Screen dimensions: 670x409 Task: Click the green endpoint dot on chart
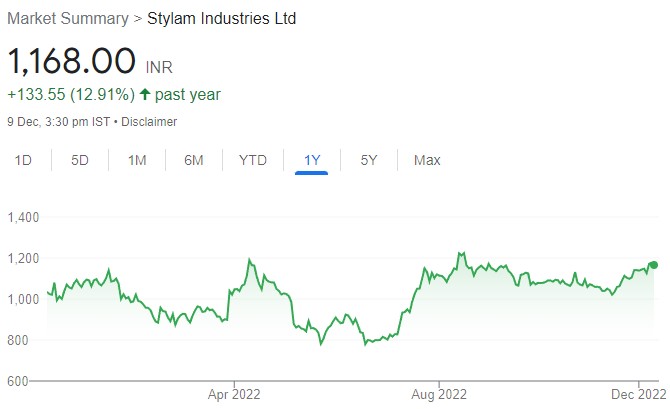pyautogui.click(x=653, y=265)
